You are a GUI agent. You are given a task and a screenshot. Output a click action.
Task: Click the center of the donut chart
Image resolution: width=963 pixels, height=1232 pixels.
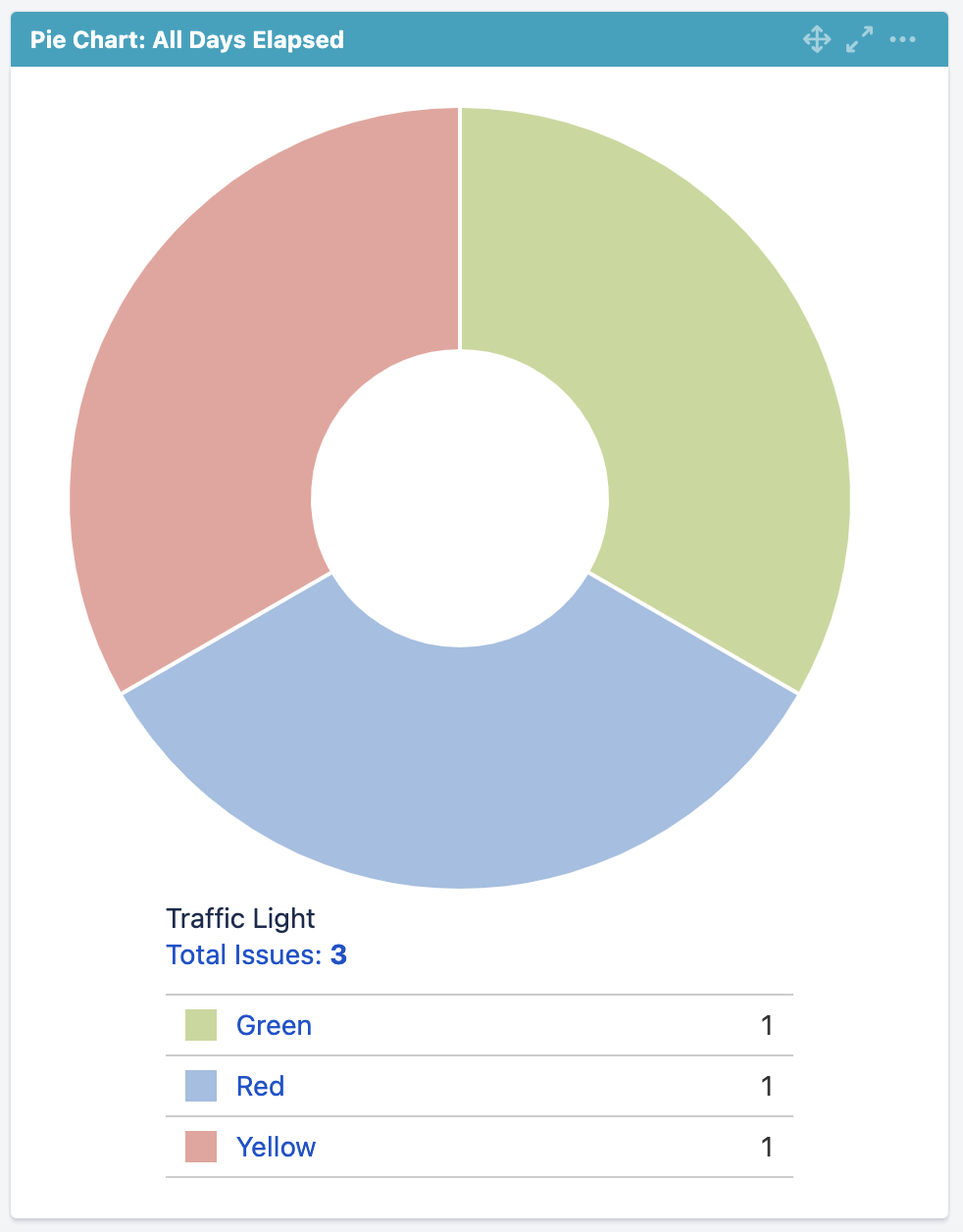[x=459, y=497]
